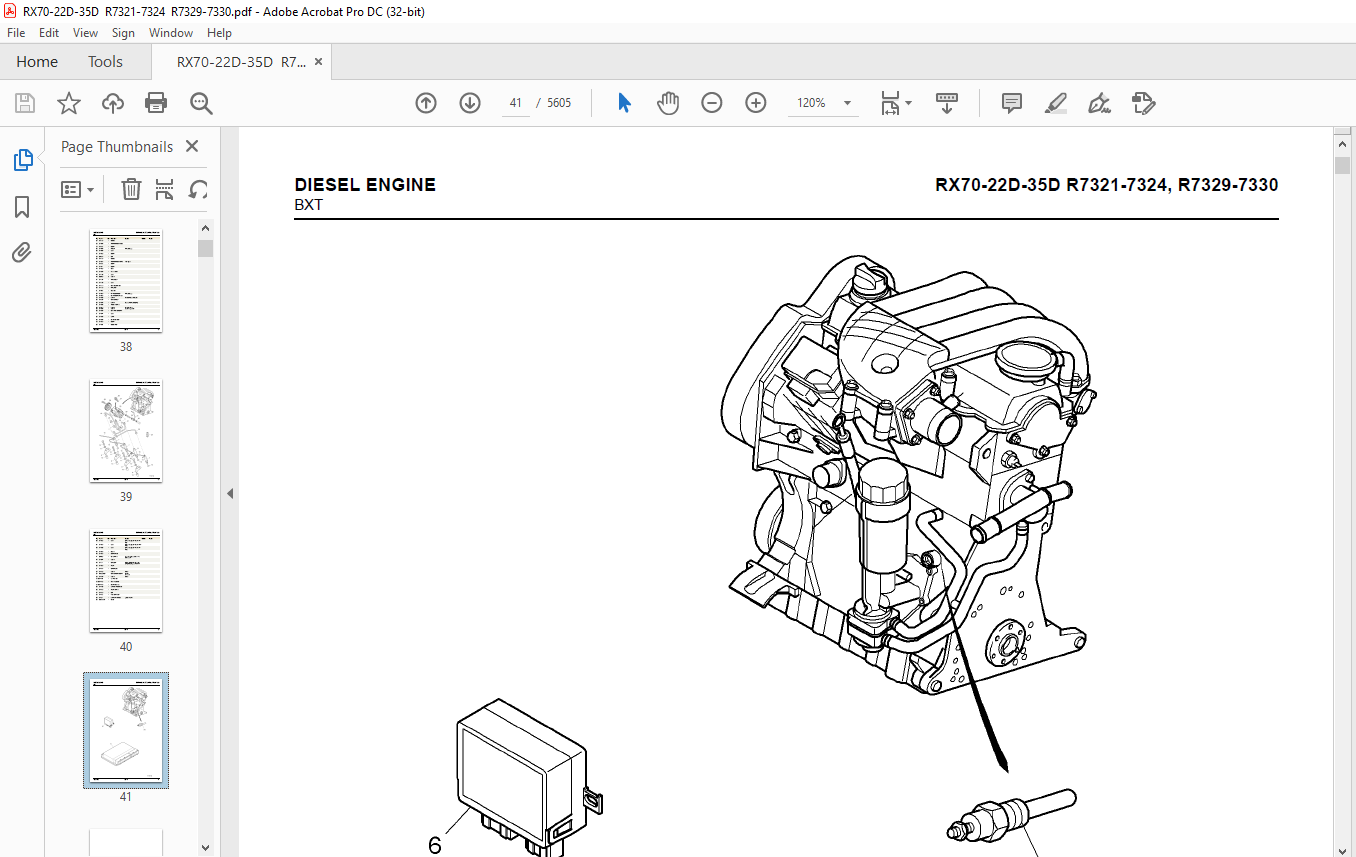1356x857 pixels.
Task: Click the read mode scrolling icon
Action: [x=946, y=103]
